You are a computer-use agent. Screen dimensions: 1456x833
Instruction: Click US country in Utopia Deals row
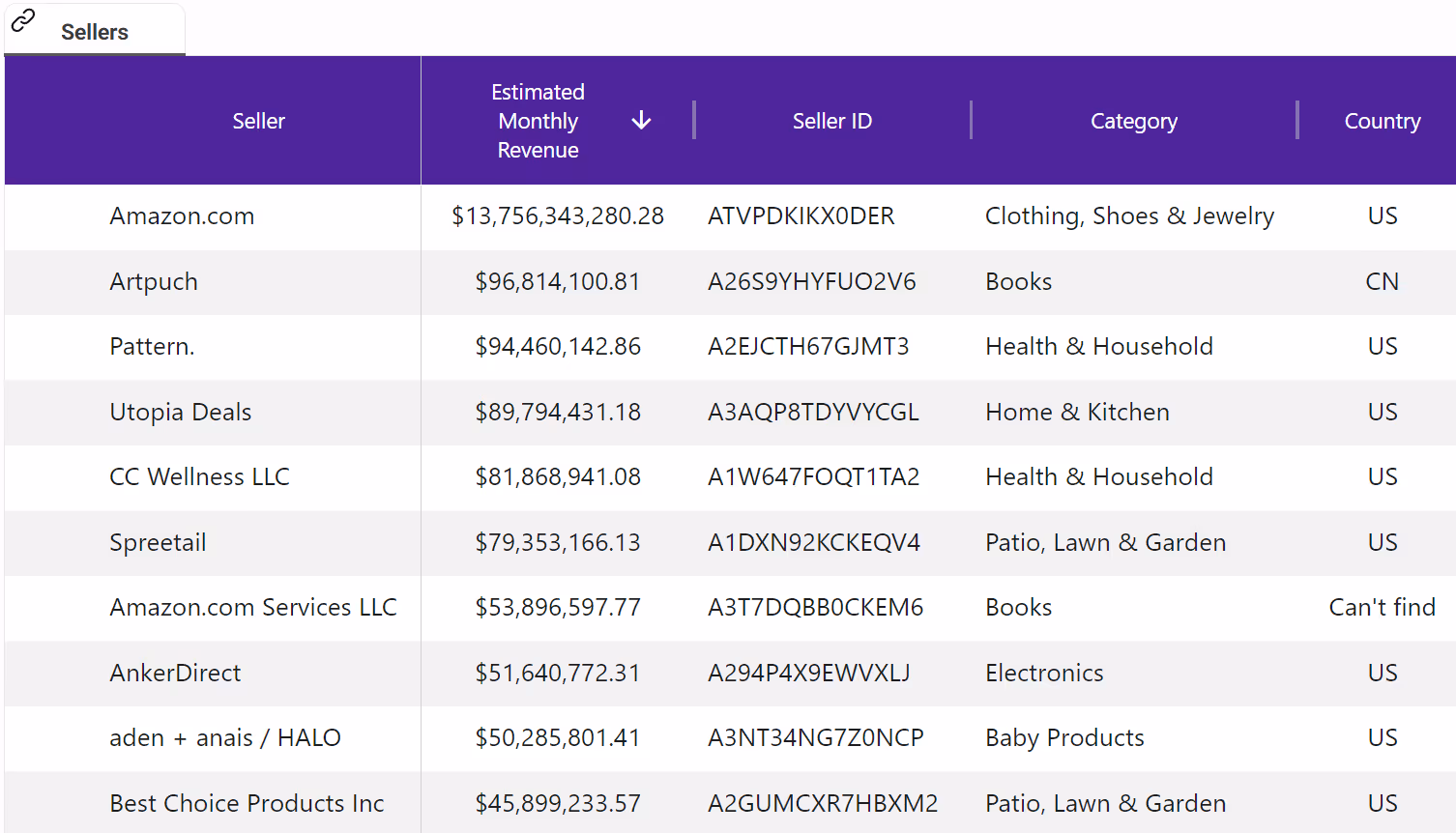point(1383,412)
